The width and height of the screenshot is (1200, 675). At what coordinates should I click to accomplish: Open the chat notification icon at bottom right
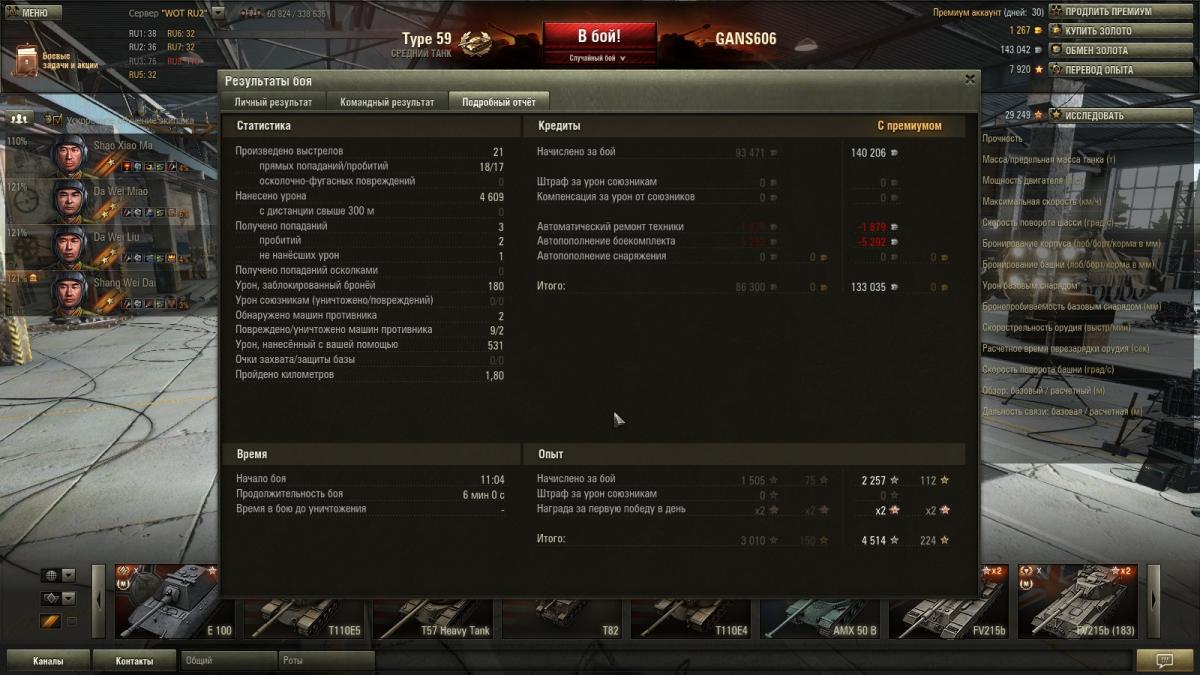click(x=1164, y=661)
